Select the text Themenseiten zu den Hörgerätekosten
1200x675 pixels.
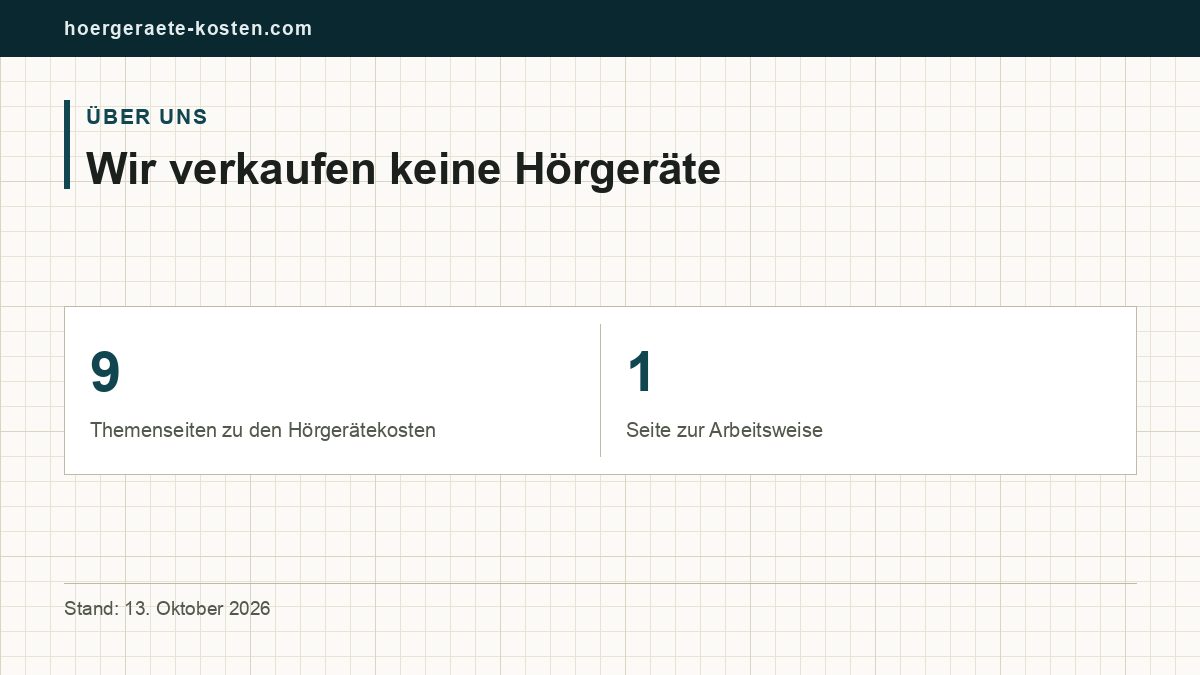[x=263, y=431]
